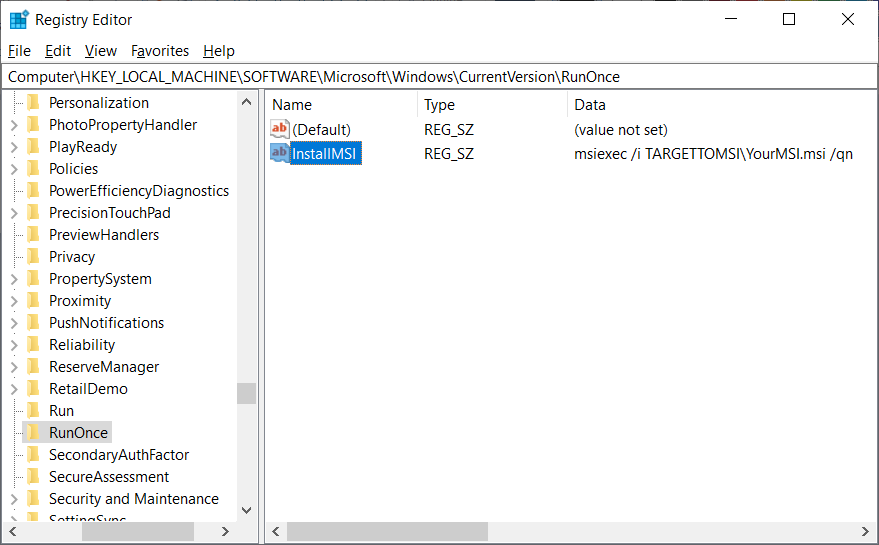Expand the PlayReady key
The image size is (879, 545).
point(15,147)
